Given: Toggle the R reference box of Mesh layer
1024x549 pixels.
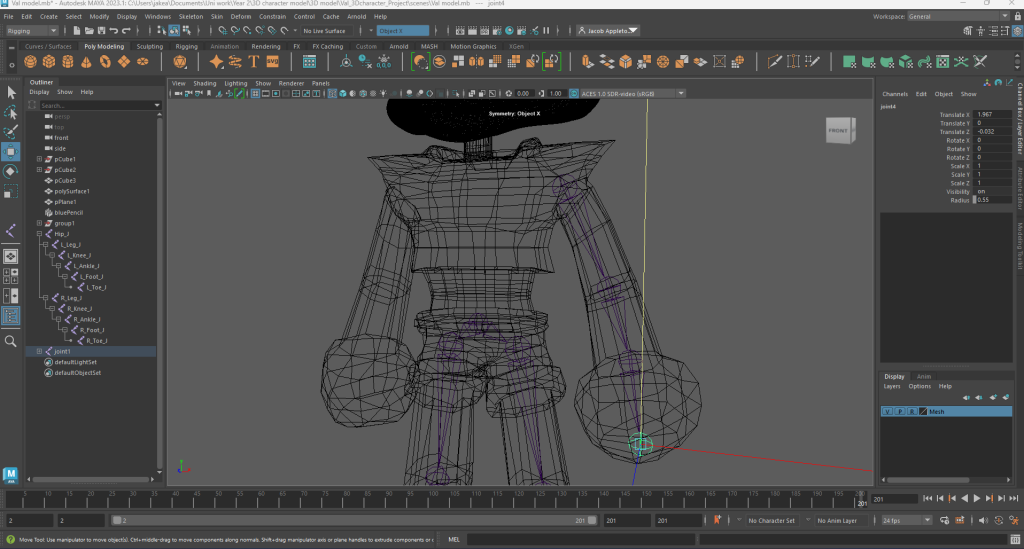Looking at the screenshot, I should 911,412.
